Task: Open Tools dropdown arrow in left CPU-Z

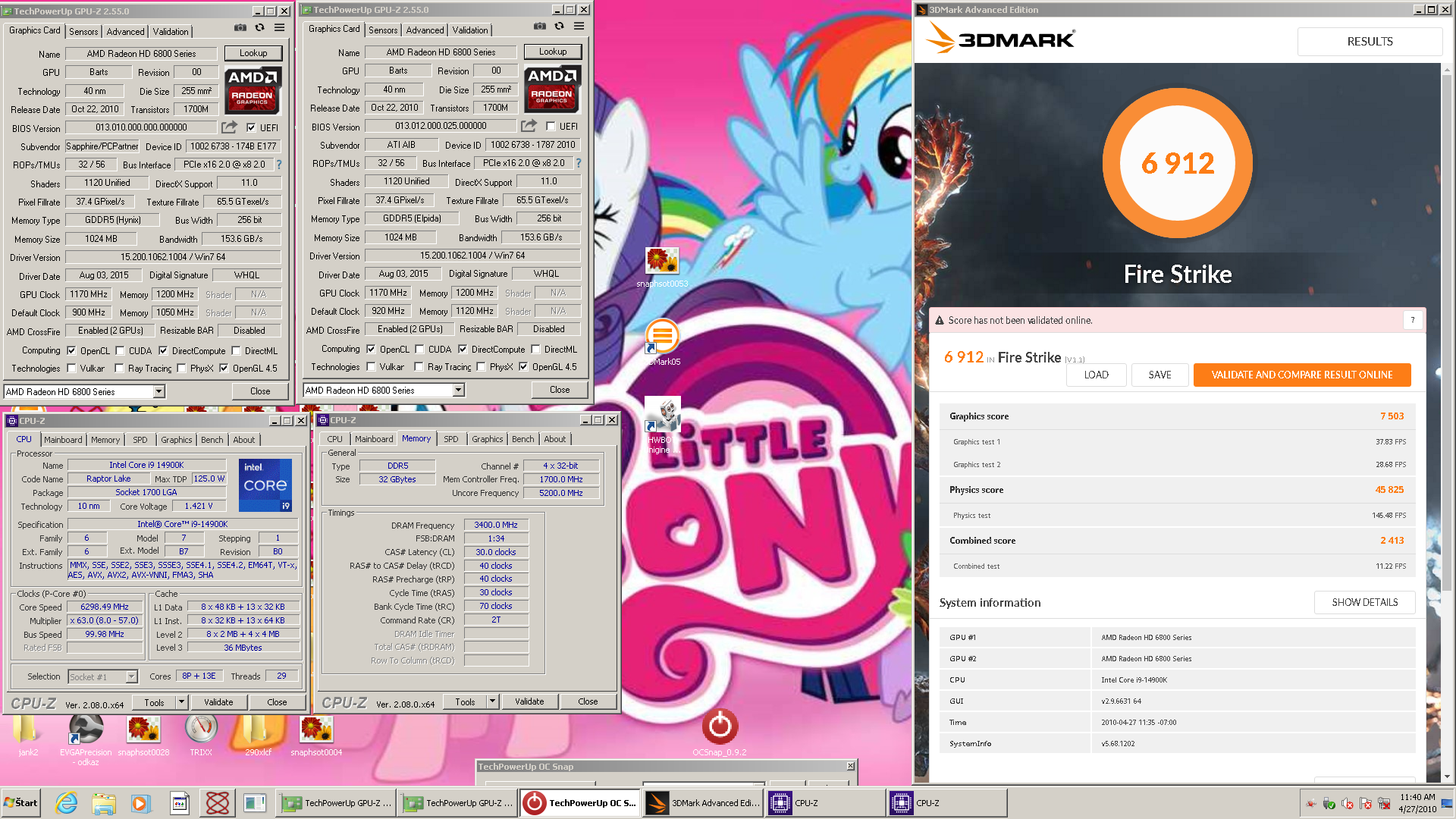Action: (182, 702)
